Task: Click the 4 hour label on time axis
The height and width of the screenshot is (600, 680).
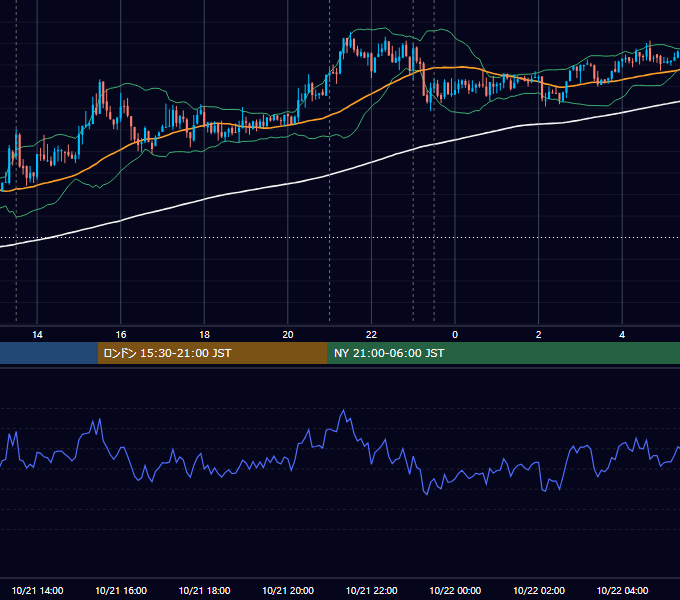Action: pos(622,335)
